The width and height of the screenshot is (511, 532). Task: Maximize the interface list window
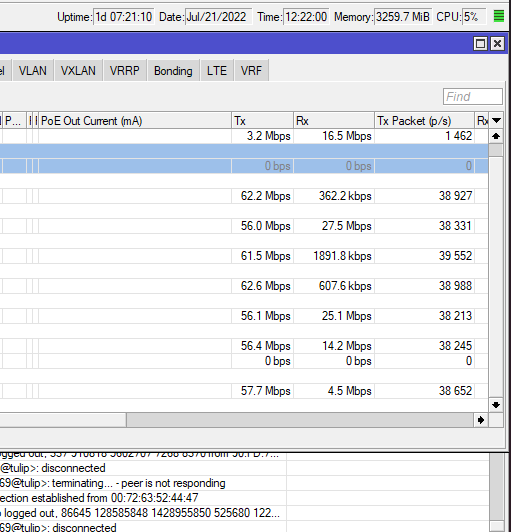(480, 44)
